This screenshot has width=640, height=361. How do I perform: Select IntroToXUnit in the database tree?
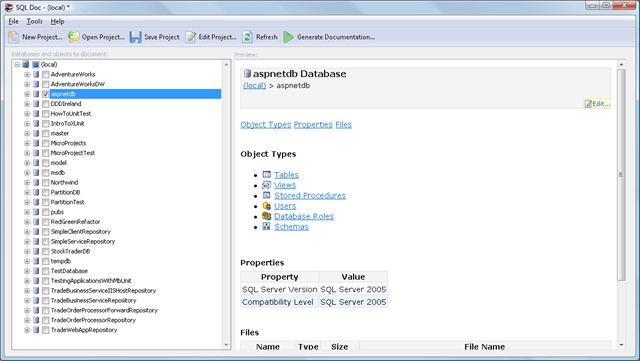pyautogui.click(x=67, y=123)
